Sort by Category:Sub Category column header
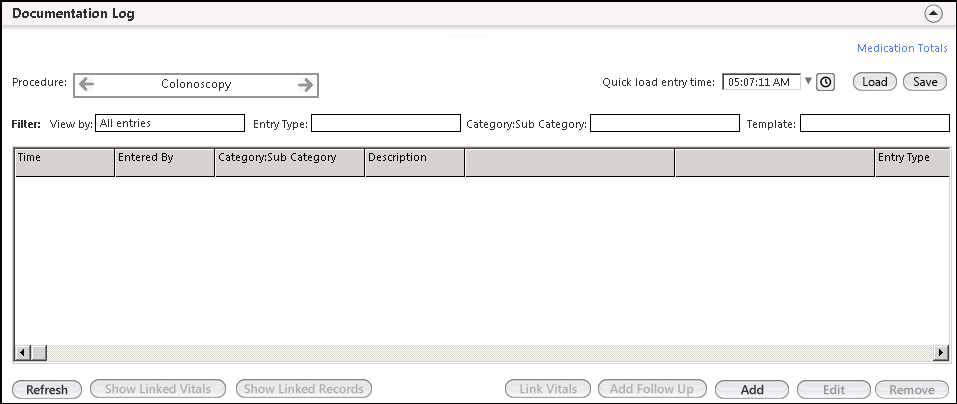The height and width of the screenshot is (404, 957). pyautogui.click(x=290, y=162)
